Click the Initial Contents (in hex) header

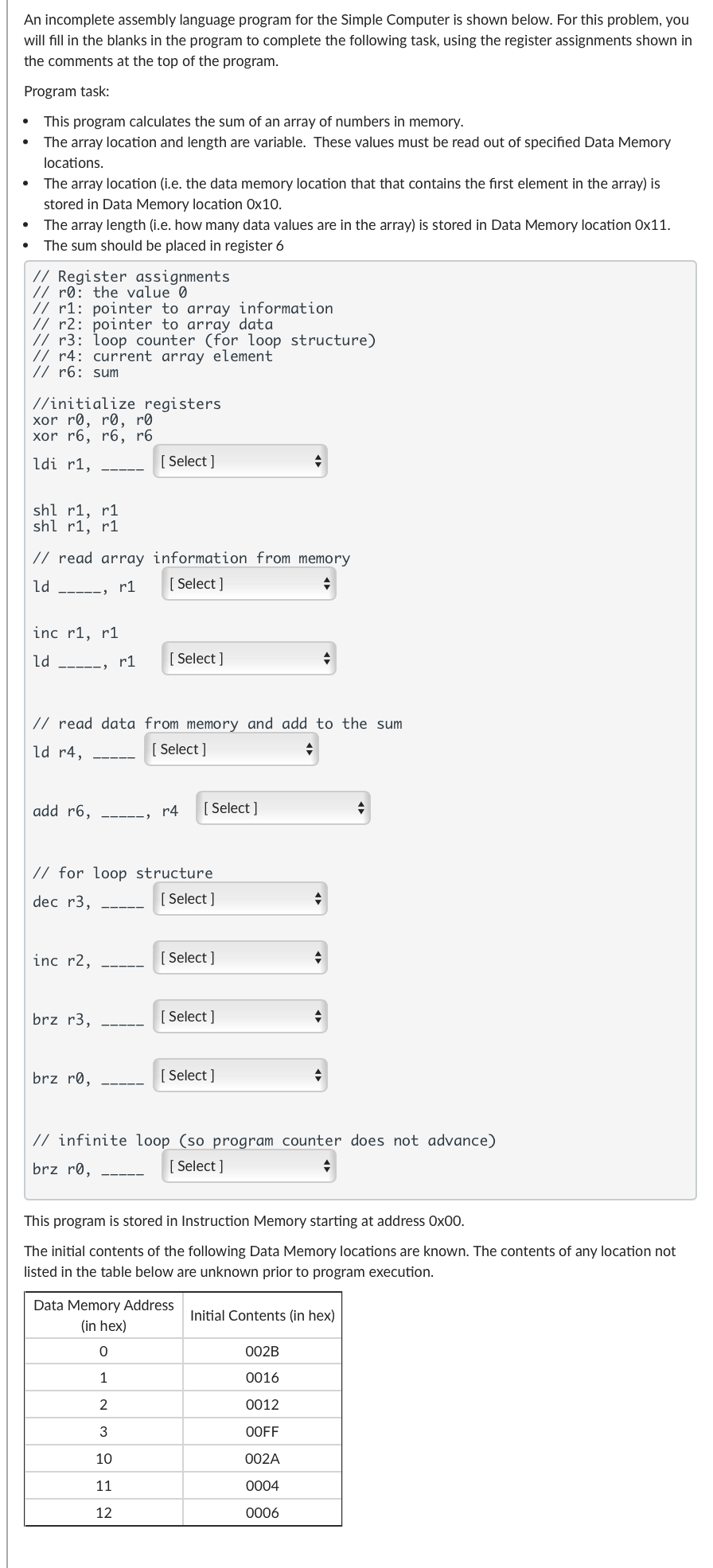point(261,1315)
